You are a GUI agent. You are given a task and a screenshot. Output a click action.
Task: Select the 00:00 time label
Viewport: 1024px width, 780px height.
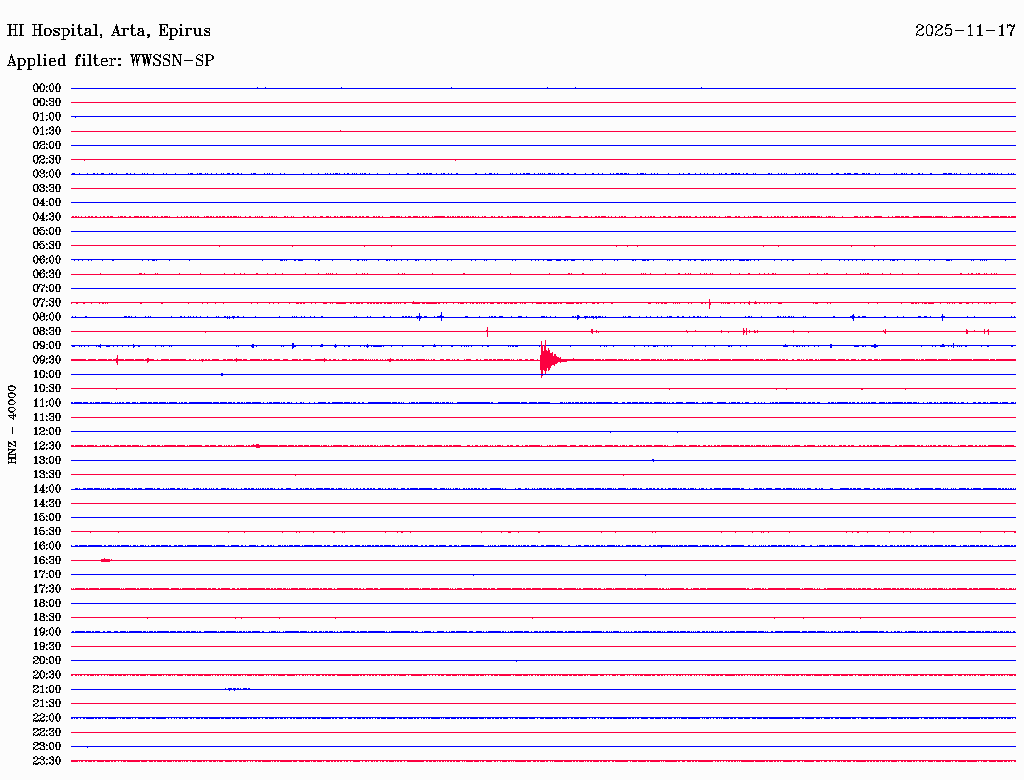pyautogui.click(x=47, y=88)
